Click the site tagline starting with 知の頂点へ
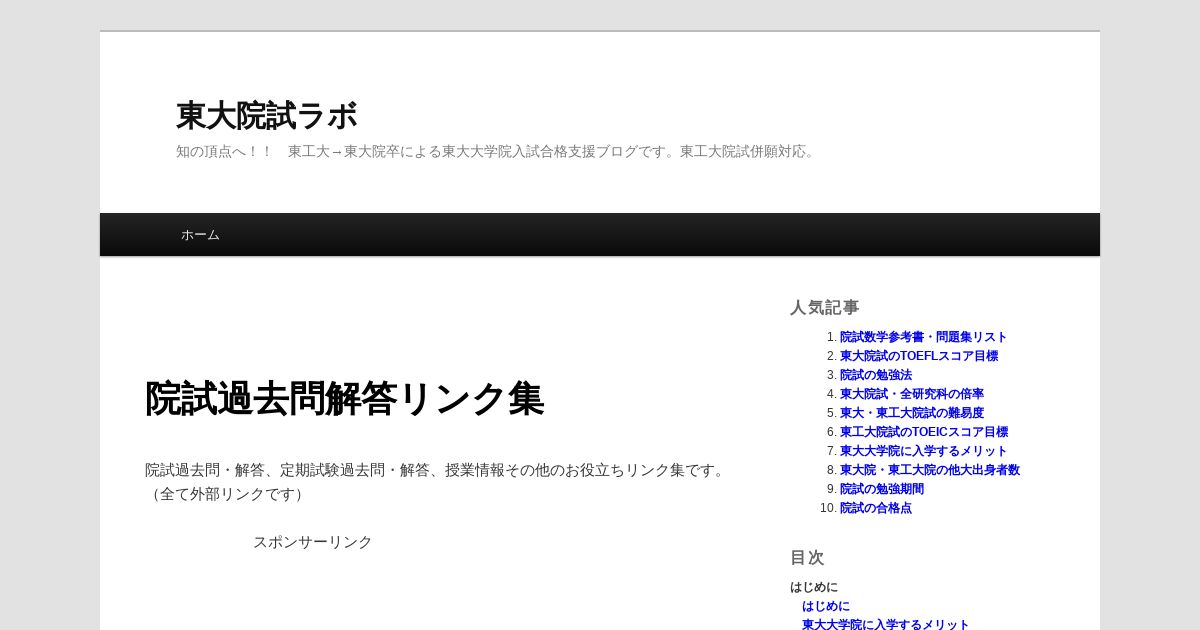The height and width of the screenshot is (630, 1200). pyautogui.click(x=497, y=152)
